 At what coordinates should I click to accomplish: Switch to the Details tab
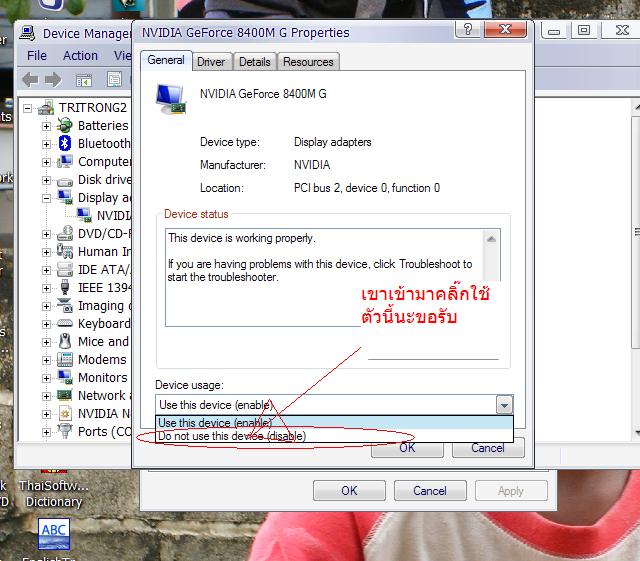(255, 62)
